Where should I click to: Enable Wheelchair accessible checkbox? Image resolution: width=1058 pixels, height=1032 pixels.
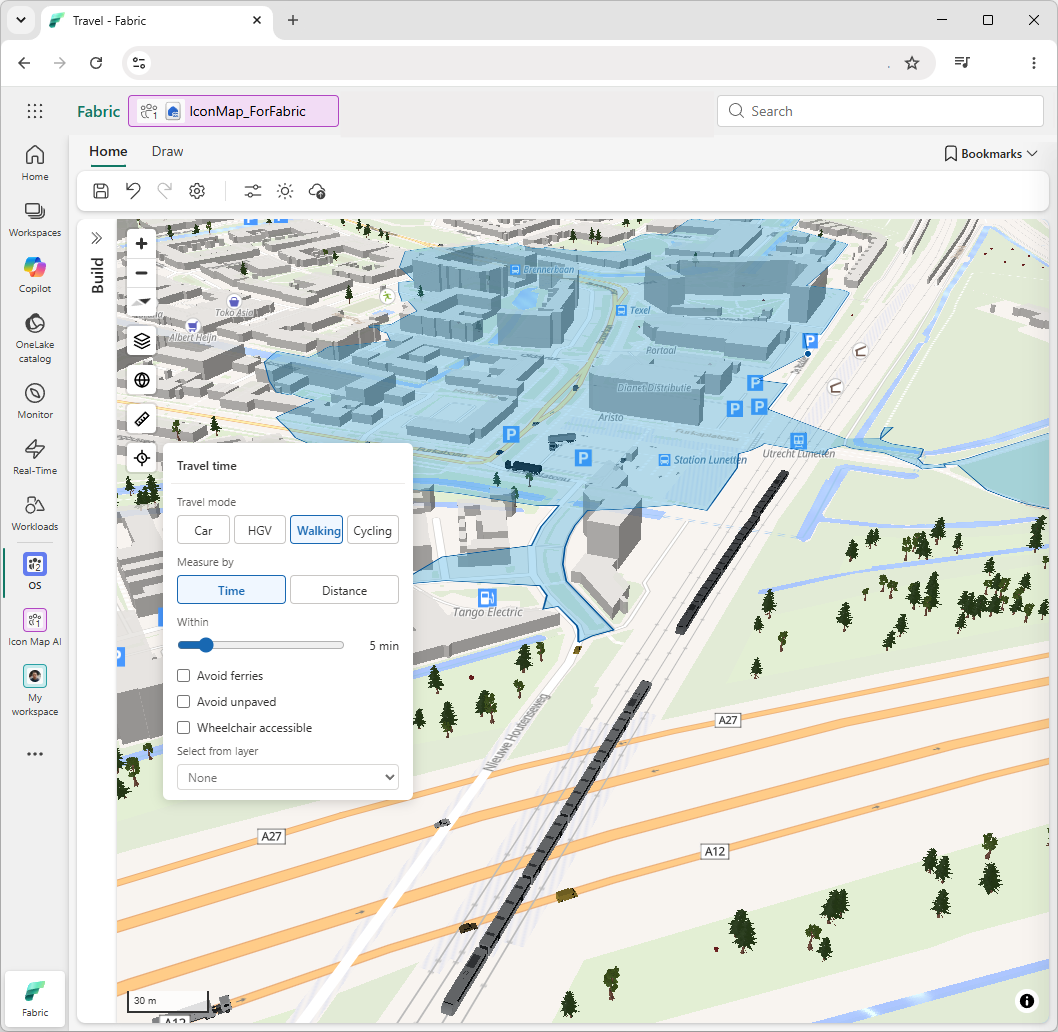click(x=184, y=728)
